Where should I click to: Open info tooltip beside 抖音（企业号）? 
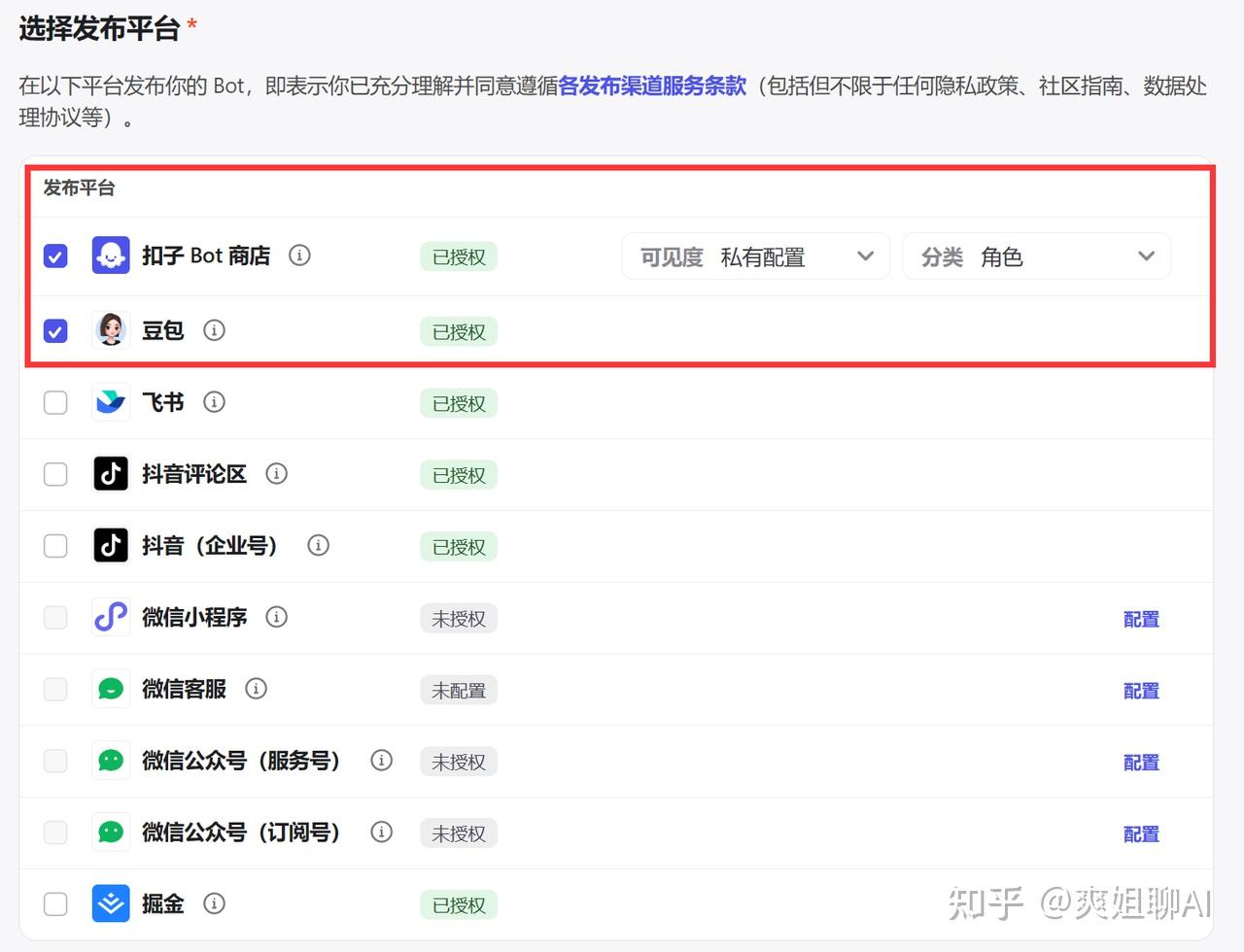[x=318, y=546]
